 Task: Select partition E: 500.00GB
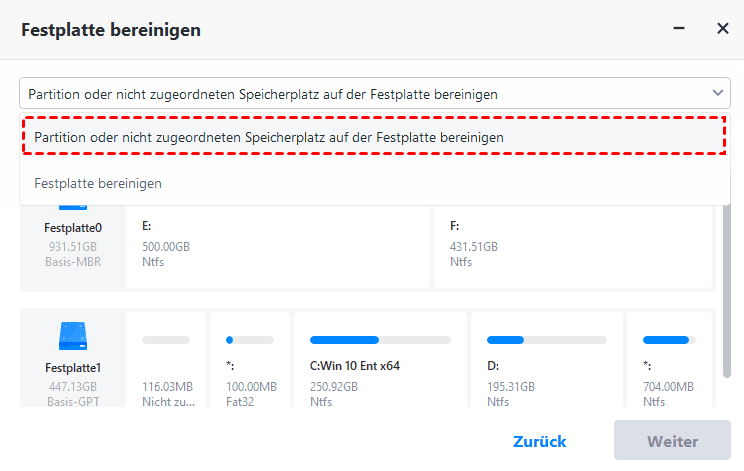coord(275,244)
